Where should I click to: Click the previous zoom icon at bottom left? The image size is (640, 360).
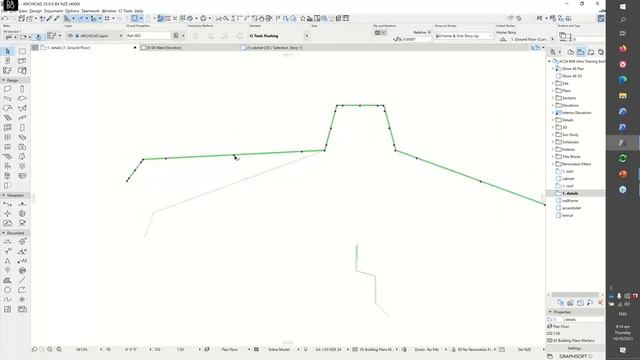(35, 349)
